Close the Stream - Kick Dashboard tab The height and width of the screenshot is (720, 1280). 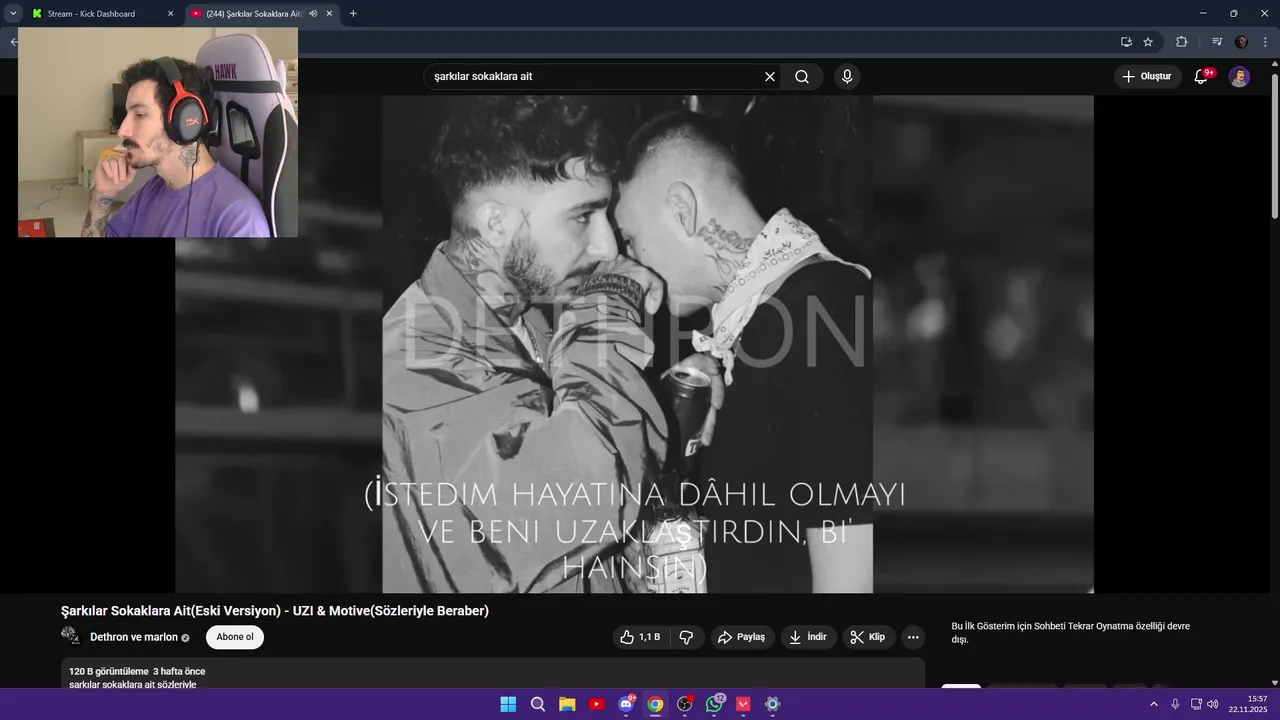click(170, 14)
